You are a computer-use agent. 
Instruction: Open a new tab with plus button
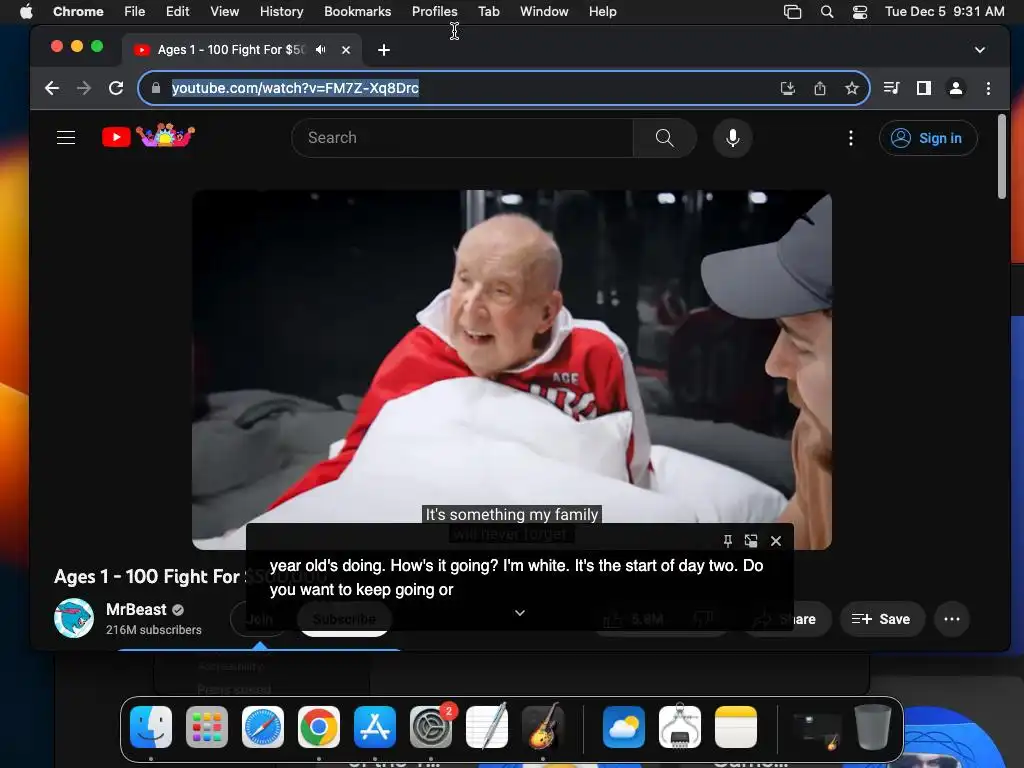coord(384,50)
